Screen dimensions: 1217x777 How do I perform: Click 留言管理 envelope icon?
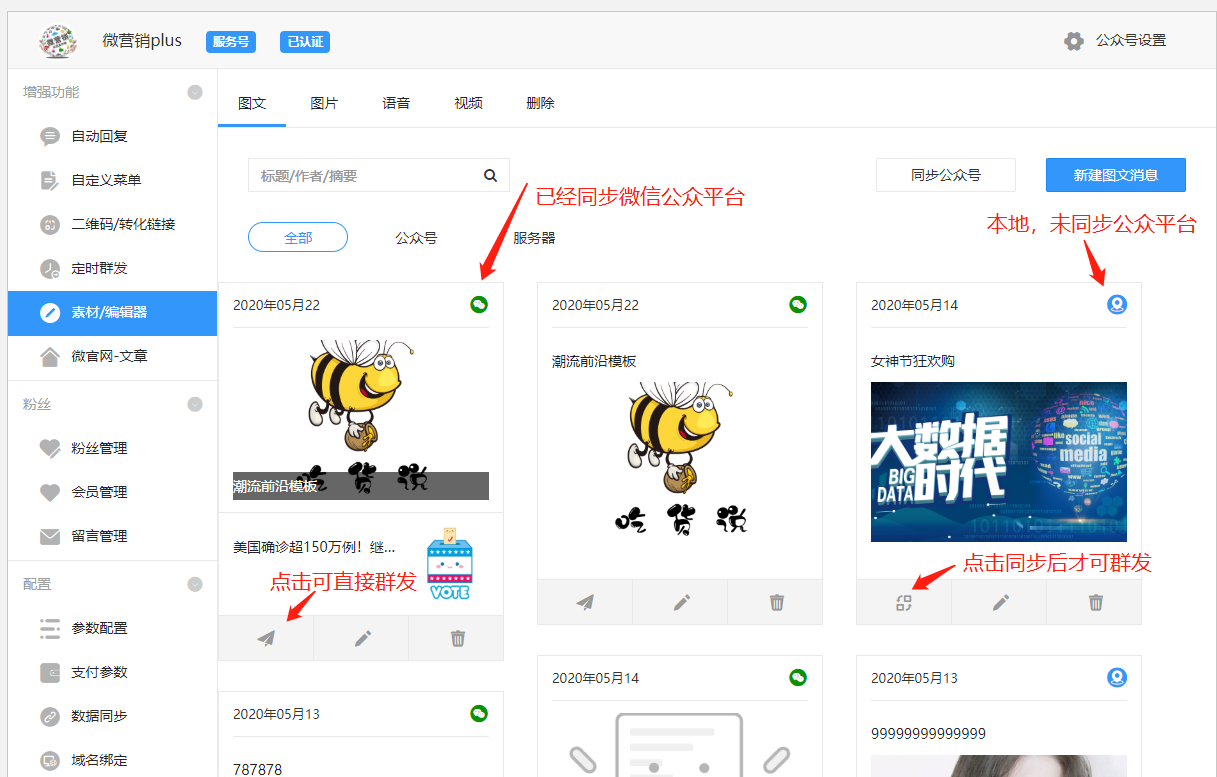[x=50, y=536]
